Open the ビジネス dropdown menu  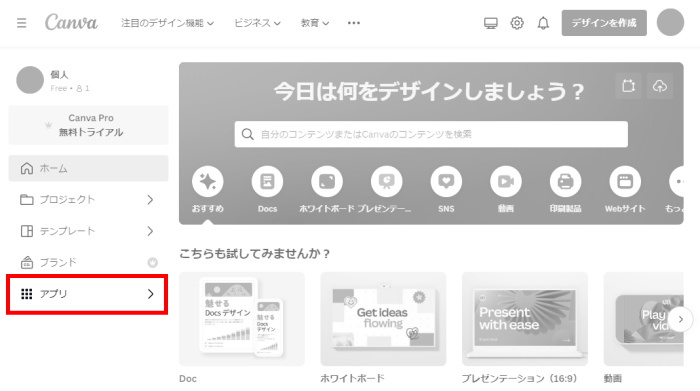[x=258, y=23]
